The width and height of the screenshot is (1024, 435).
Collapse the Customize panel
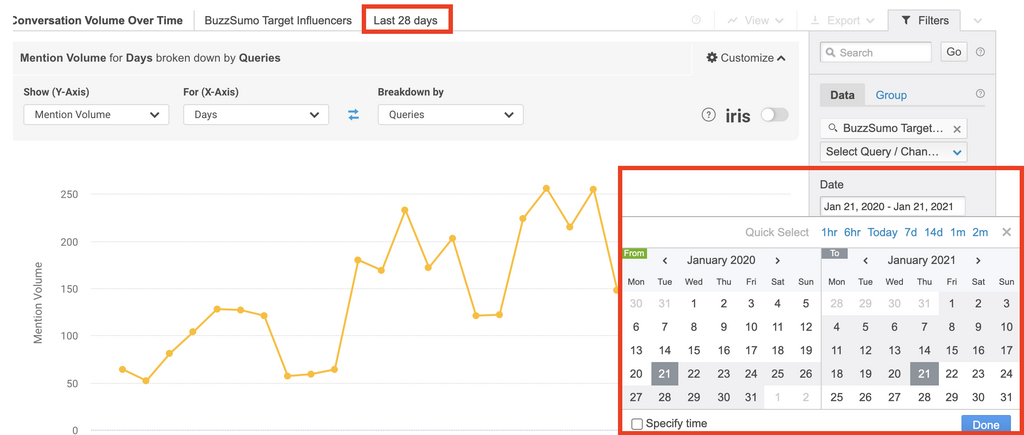(x=746, y=58)
